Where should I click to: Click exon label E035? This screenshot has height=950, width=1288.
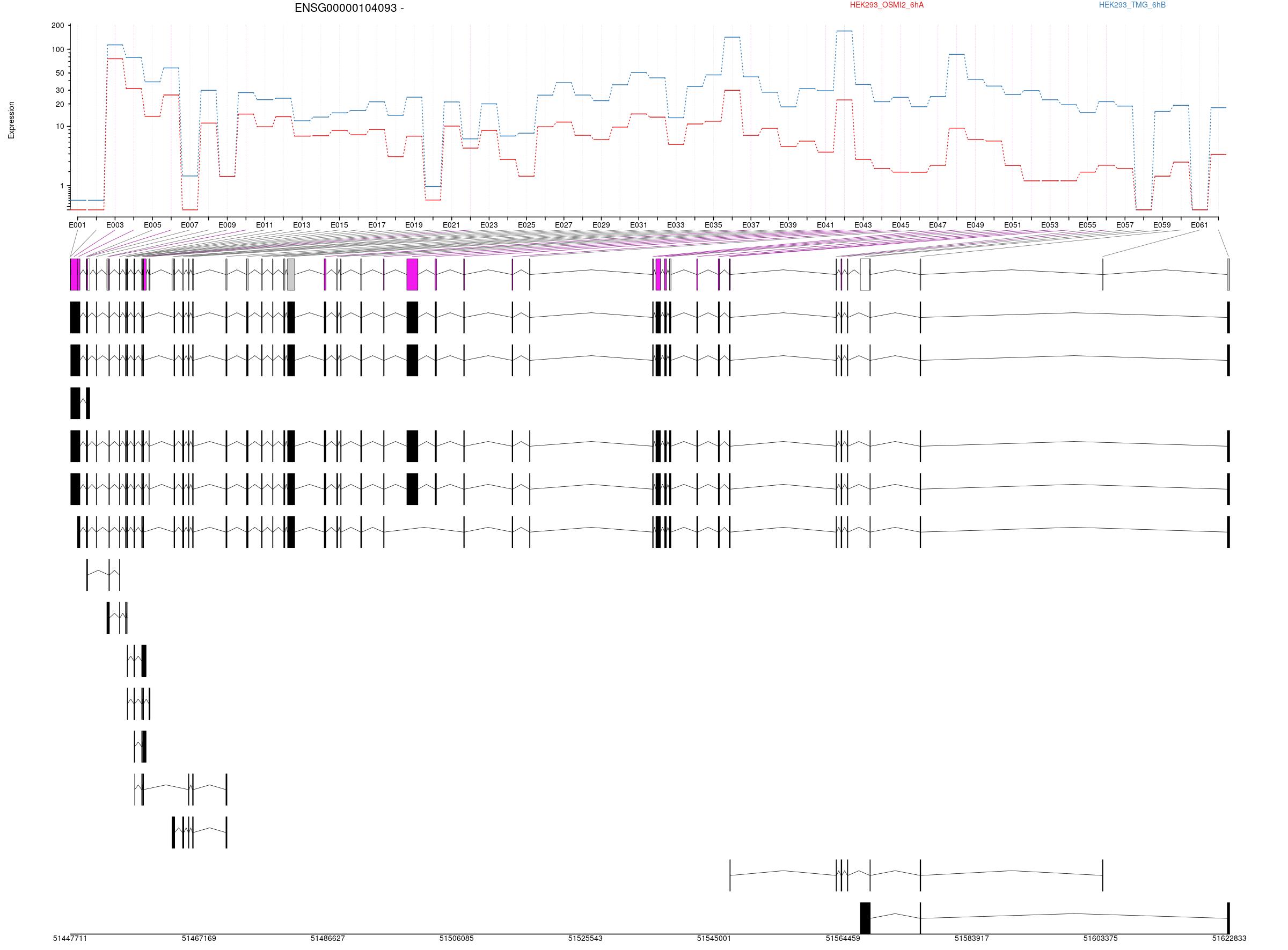click(713, 225)
